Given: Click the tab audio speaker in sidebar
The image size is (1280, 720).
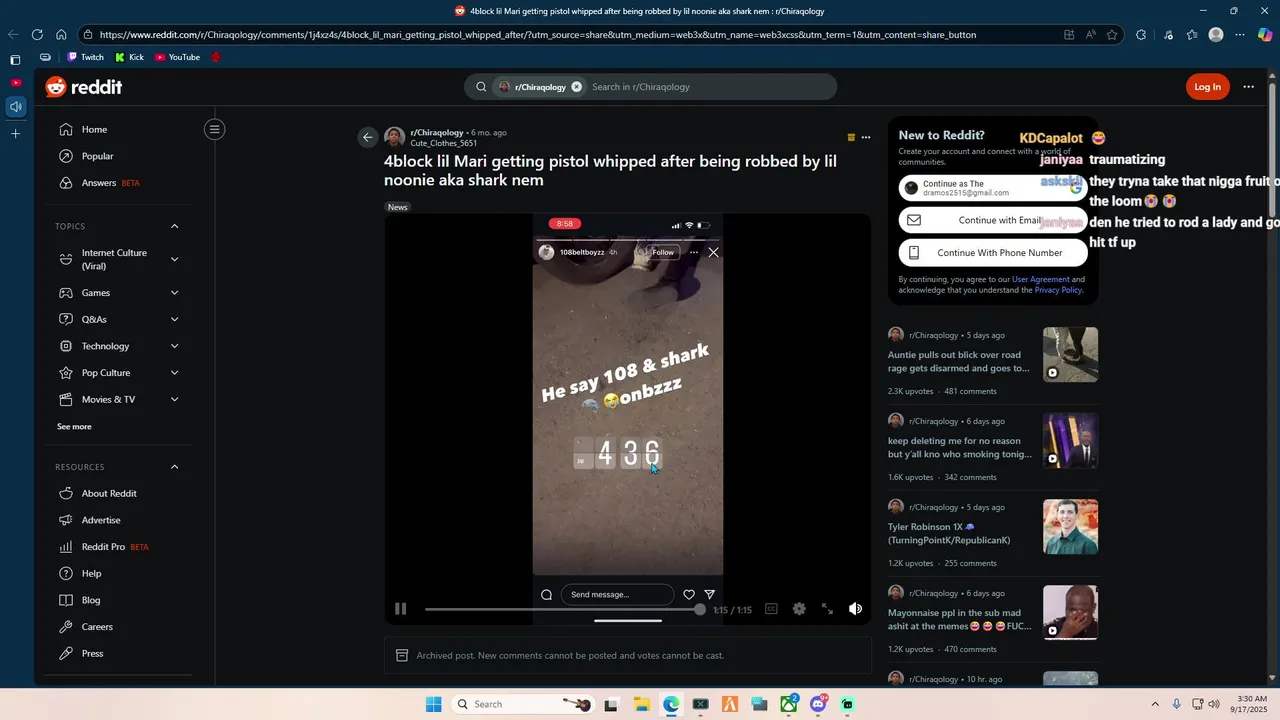Looking at the screenshot, I should tap(15, 106).
